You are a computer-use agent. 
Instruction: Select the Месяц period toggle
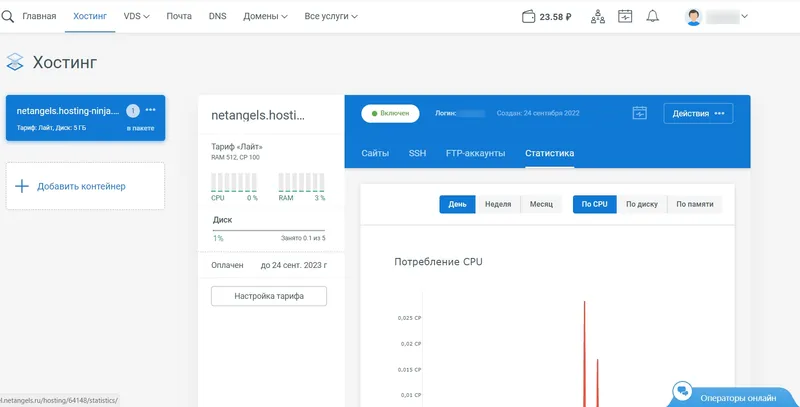[541, 204]
